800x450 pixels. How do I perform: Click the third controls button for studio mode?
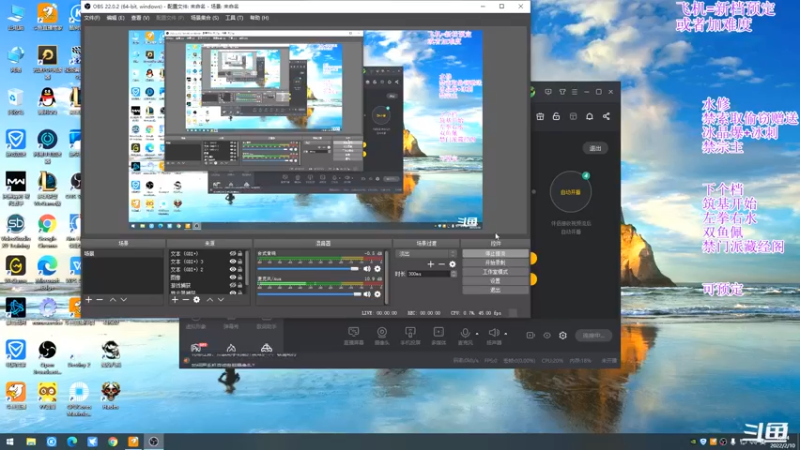coord(495,272)
